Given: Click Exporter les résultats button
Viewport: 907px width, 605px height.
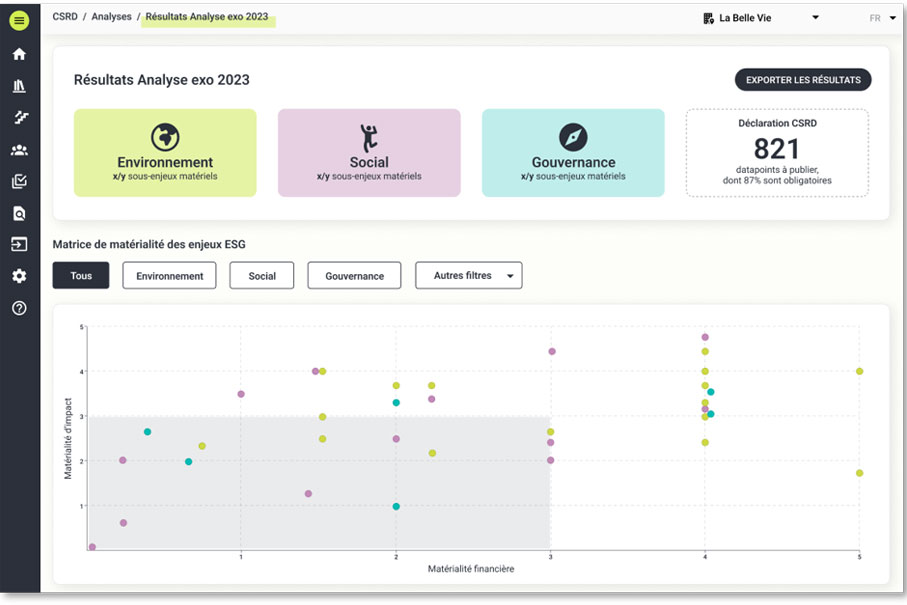Looking at the screenshot, I should (803, 80).
